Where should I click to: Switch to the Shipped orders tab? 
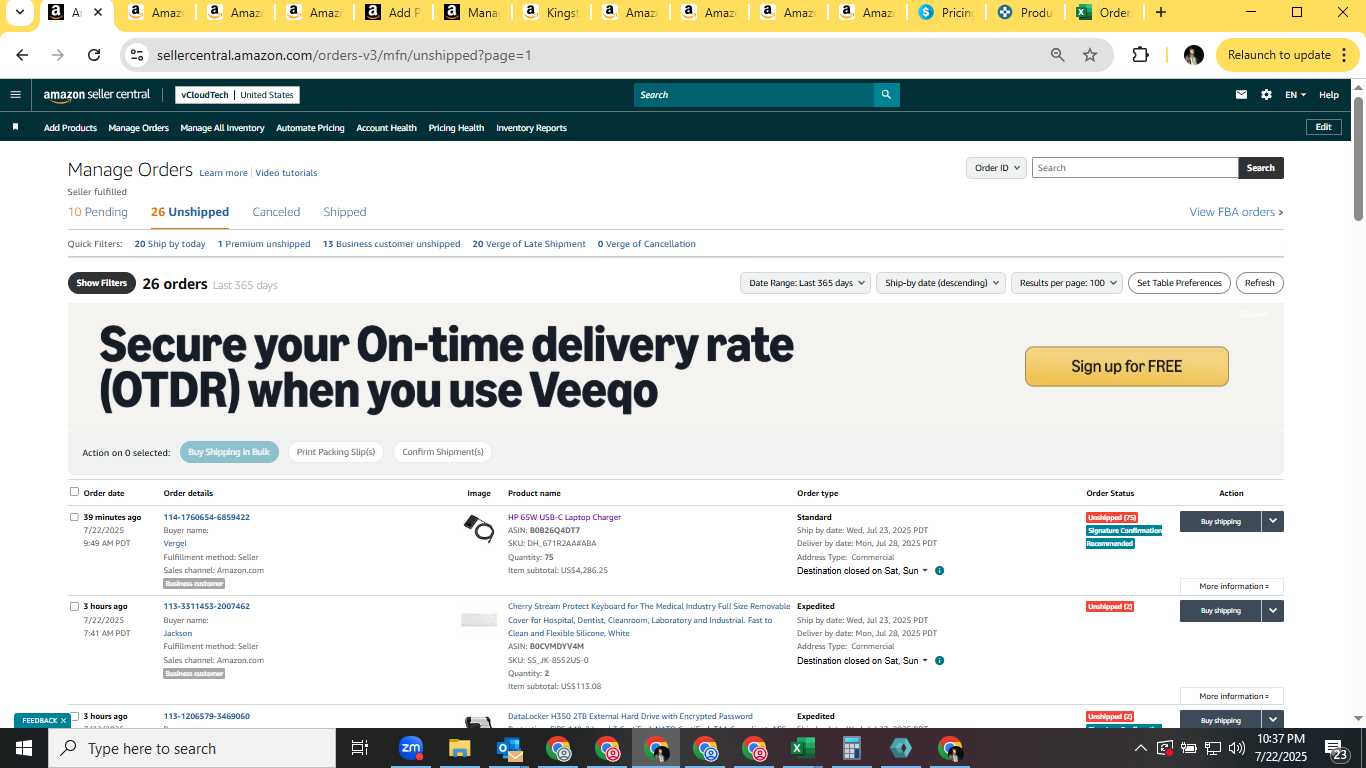coord(345,212)
